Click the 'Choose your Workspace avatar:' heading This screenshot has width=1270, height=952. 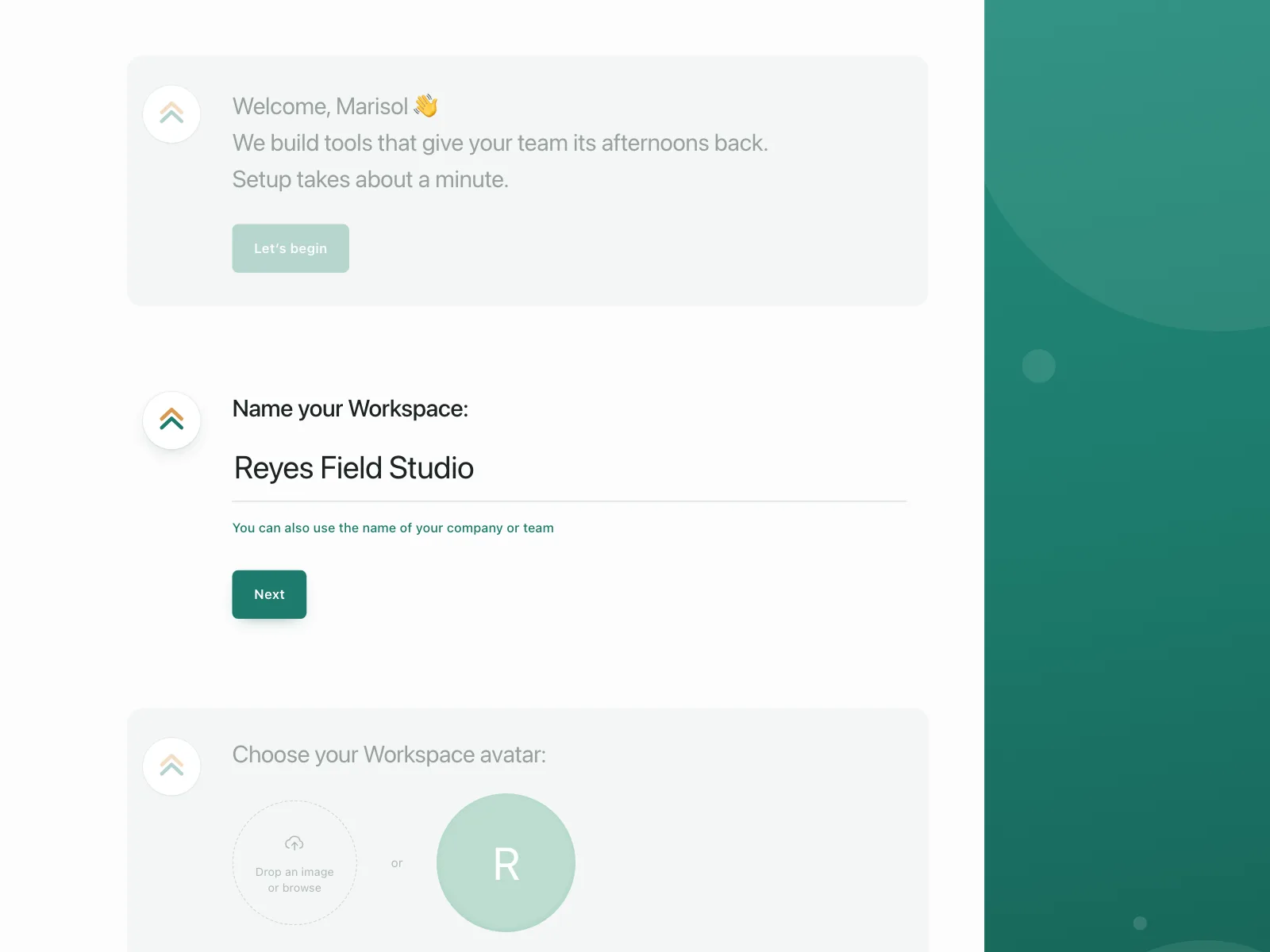(389, 754)
